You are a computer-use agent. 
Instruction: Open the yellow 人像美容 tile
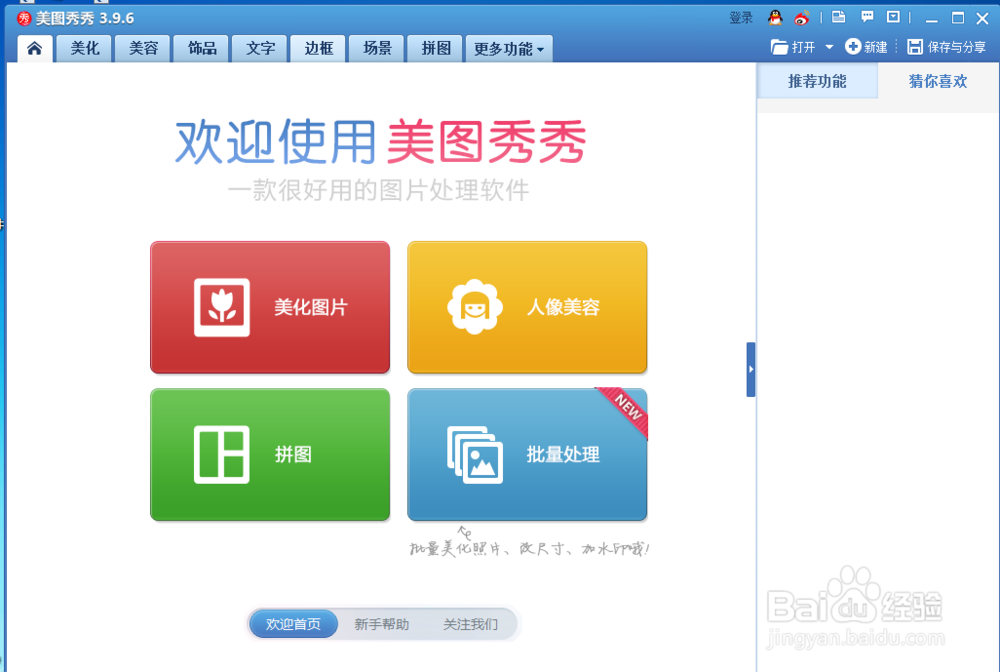[527, 307]
